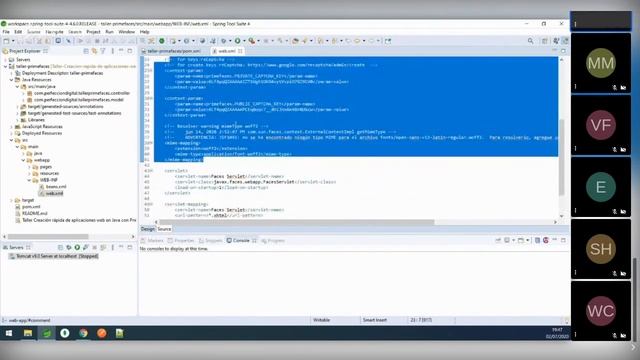Select the pages folder
The width and height of the screenshot is (640, 360).
42,167
